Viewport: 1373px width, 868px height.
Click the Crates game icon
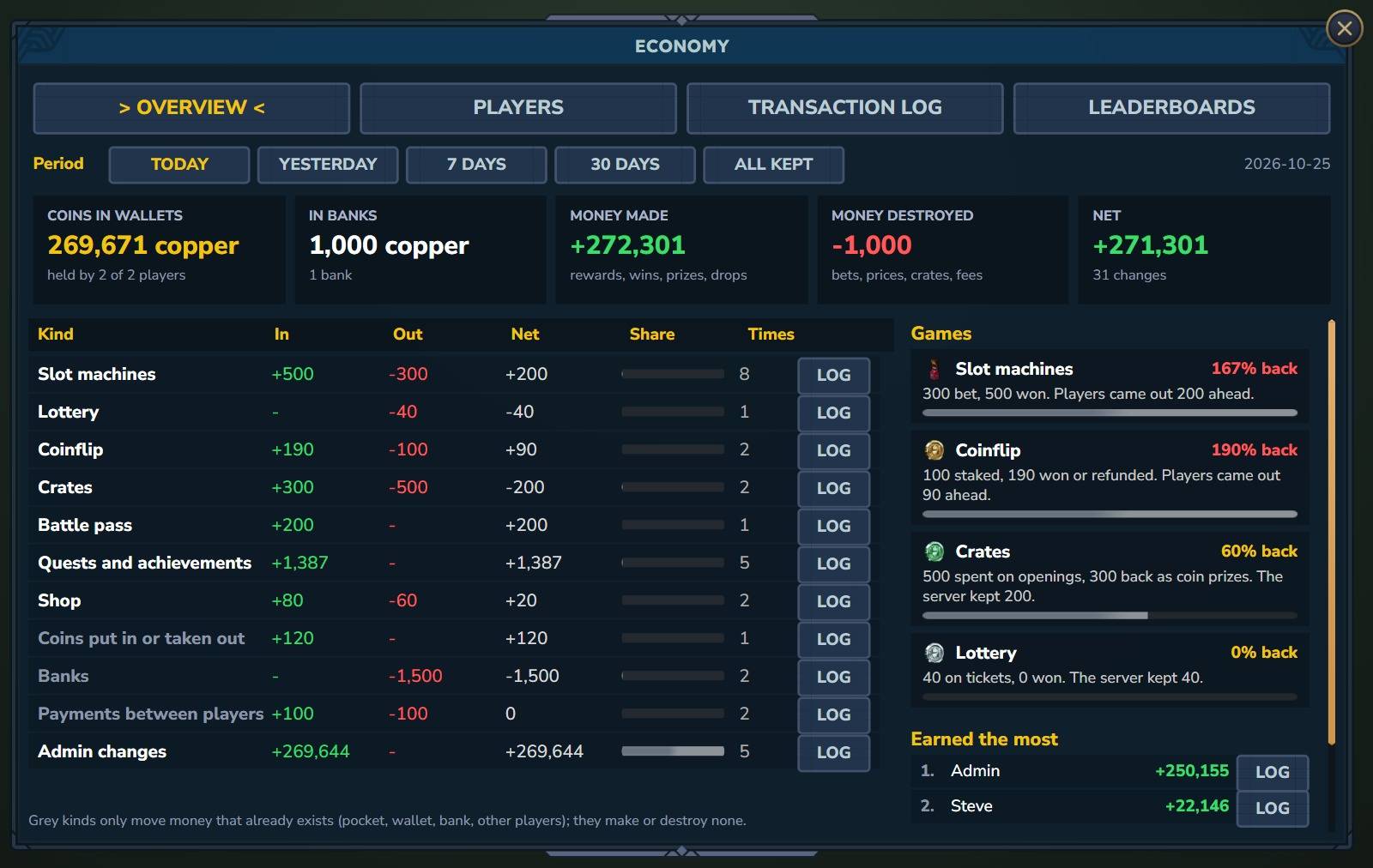[x=934, y=552]
